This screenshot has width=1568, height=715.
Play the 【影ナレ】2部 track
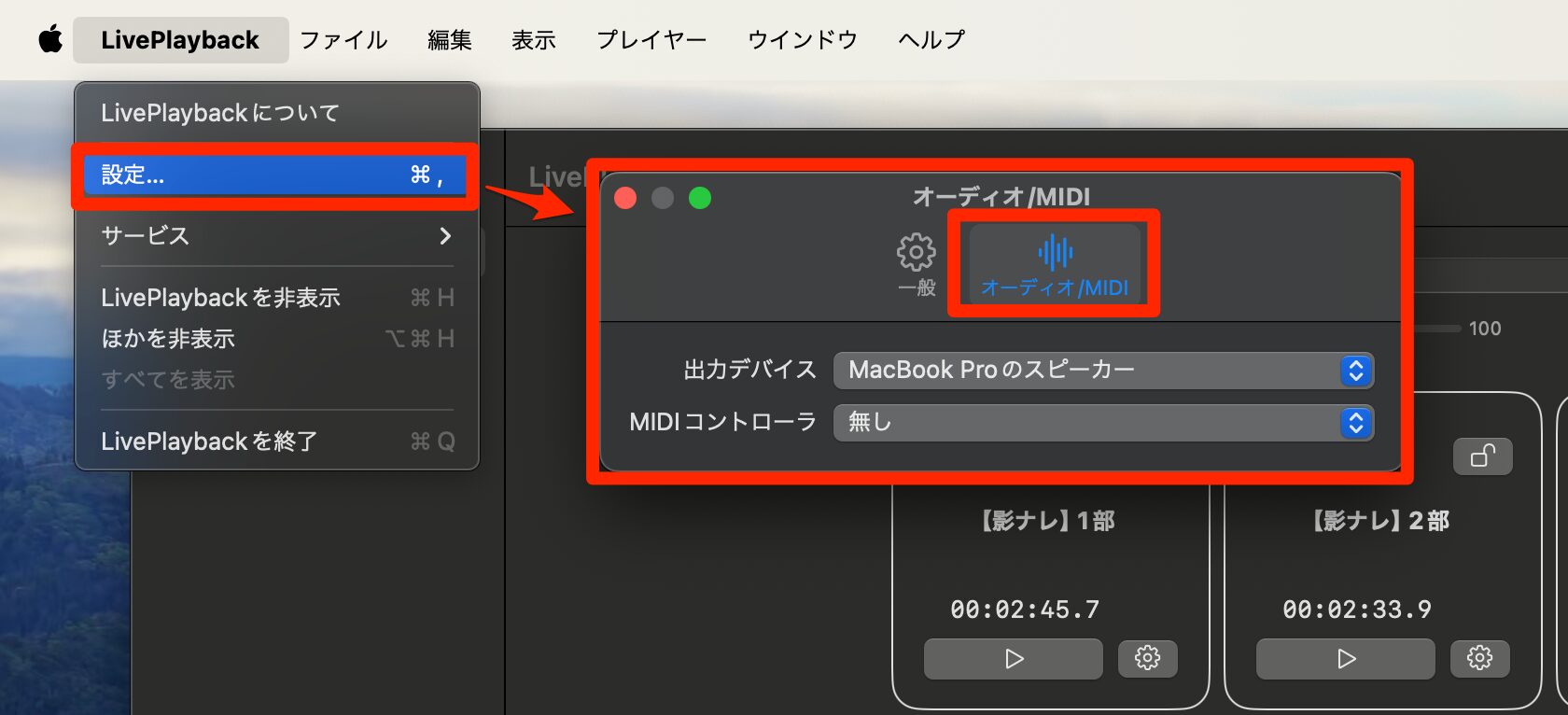tap(1346, 659)
